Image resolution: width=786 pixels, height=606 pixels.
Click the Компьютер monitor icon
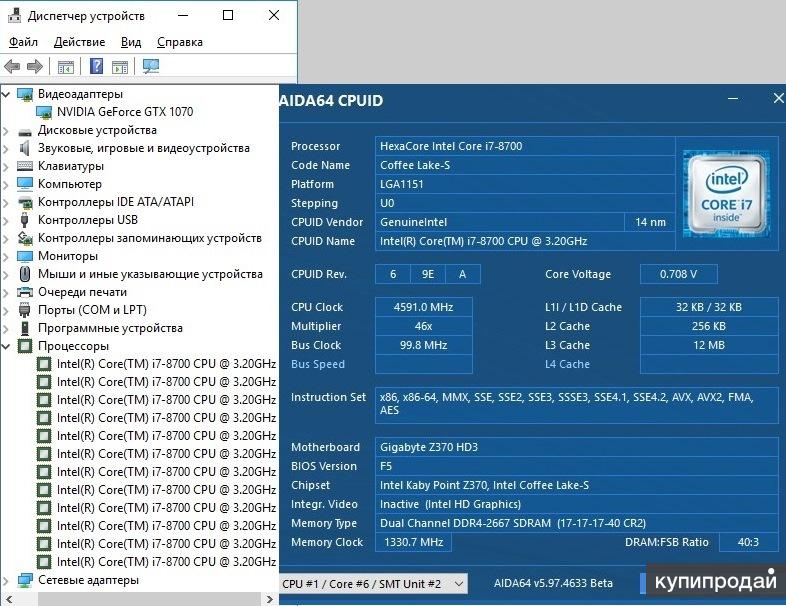[x=25, y=184]
